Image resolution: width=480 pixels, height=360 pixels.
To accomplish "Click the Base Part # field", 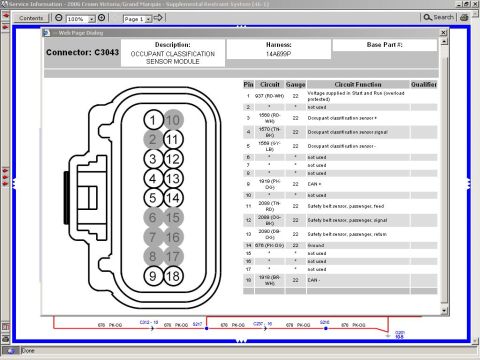I will (x=385, y=45).
